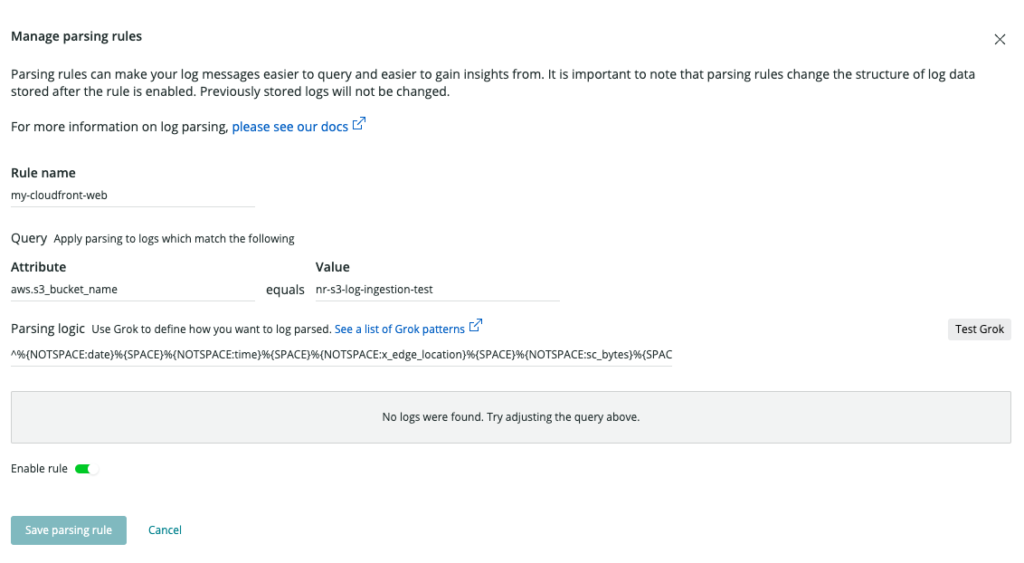This screenshot has height=563, width=1024.
Task: Click the 'No logs were found' results panel
Action: [x=511, y=417]
